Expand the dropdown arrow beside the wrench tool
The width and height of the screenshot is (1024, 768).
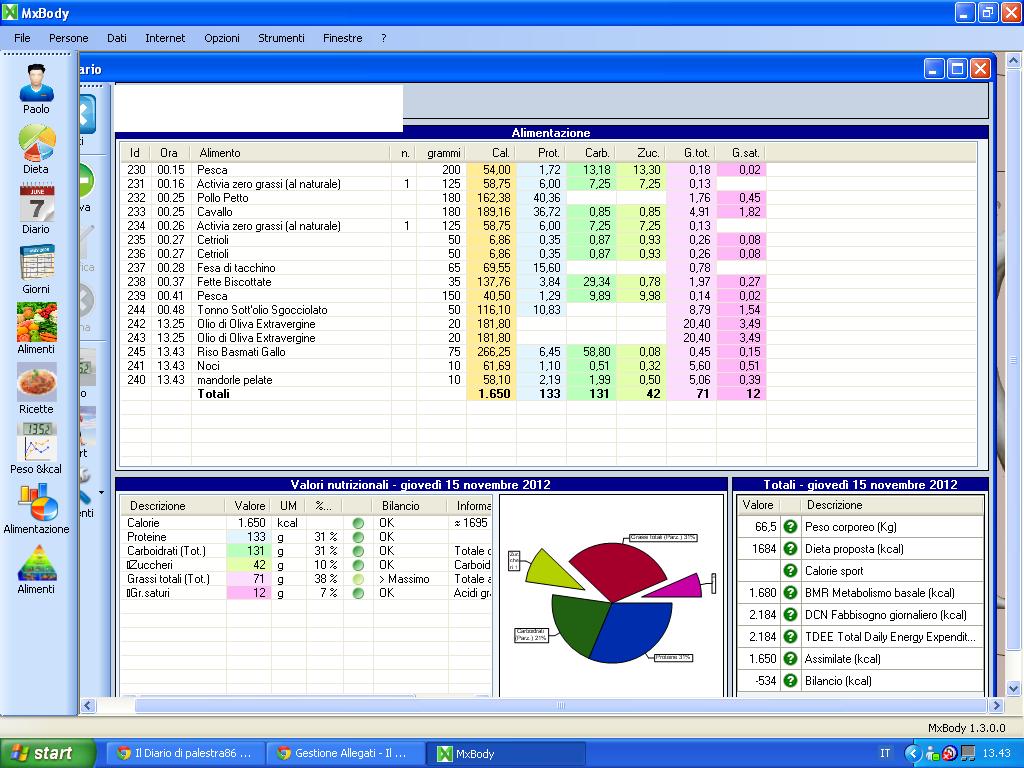pos(101,493)
